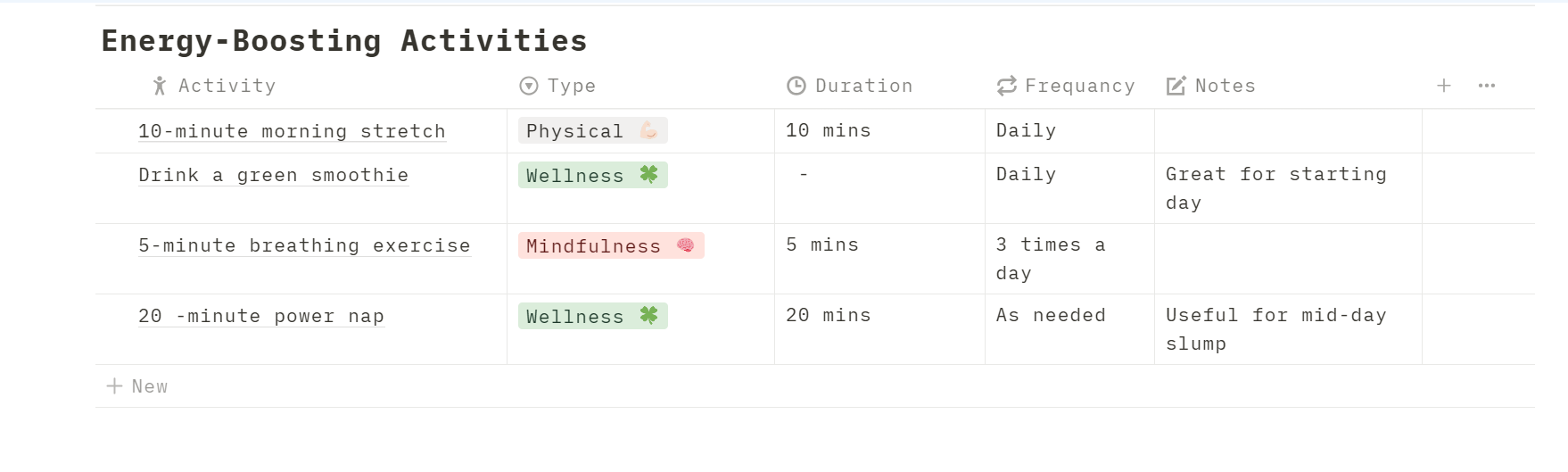Open the Physical type tag dropdown
Screen dimensions: 1568x472
(x=592, y=131)
